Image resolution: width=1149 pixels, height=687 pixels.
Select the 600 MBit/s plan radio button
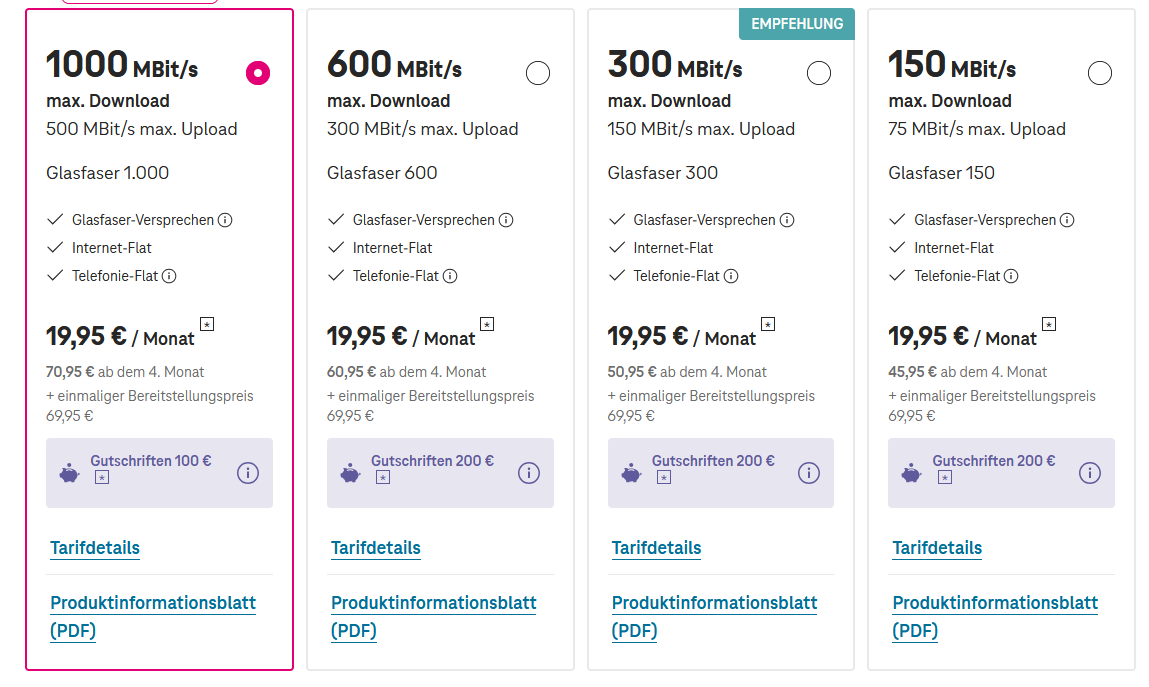[538, 73]
